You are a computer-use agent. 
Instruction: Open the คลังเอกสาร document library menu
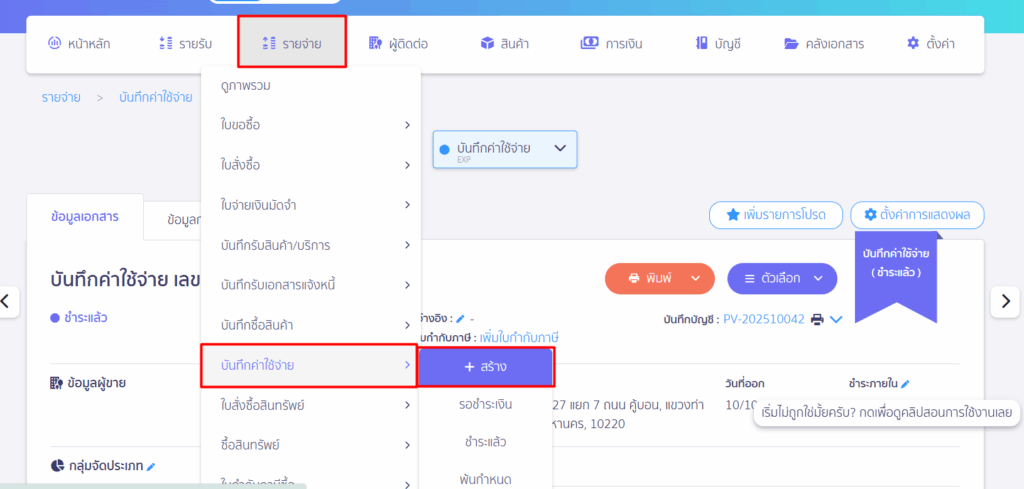coord(824,43)
